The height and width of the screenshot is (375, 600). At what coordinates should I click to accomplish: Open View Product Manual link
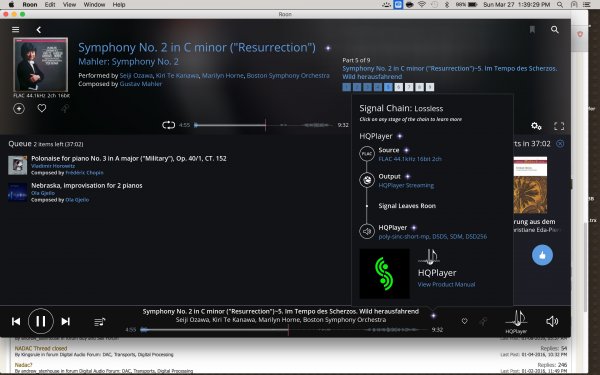tap(446, 284)
